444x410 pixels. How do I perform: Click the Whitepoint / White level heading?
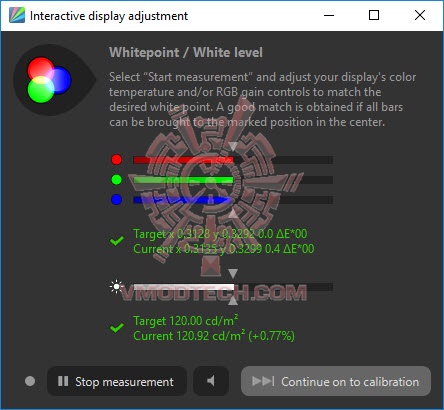[x=186, y=53]
